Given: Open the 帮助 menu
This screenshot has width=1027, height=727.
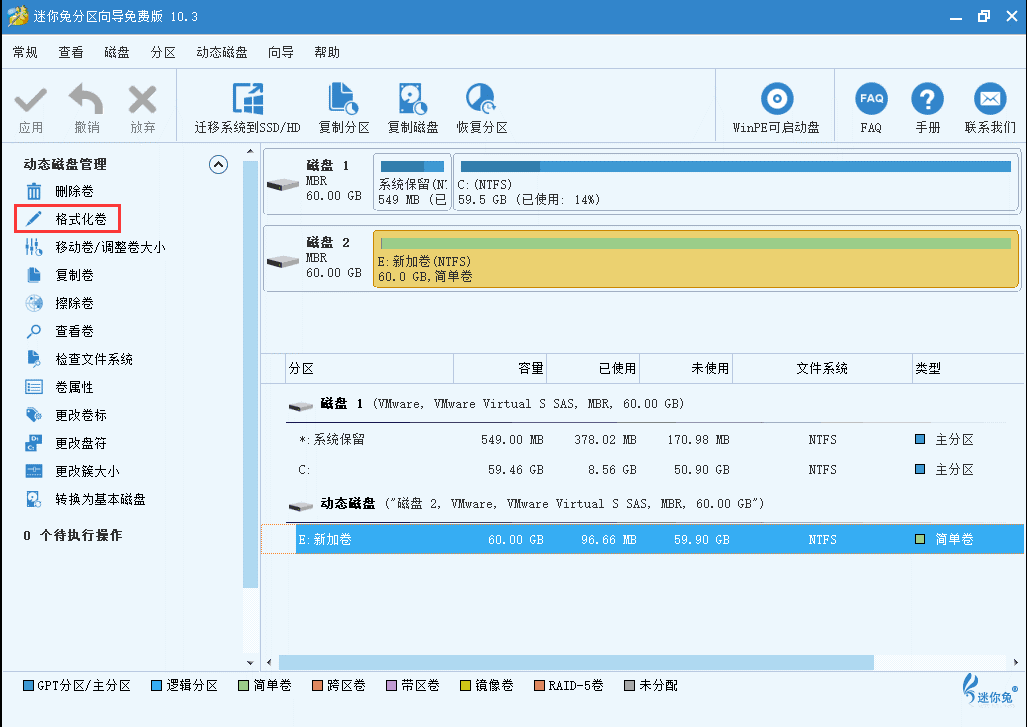Looking at the screenshot, I should tap(327, 52).
